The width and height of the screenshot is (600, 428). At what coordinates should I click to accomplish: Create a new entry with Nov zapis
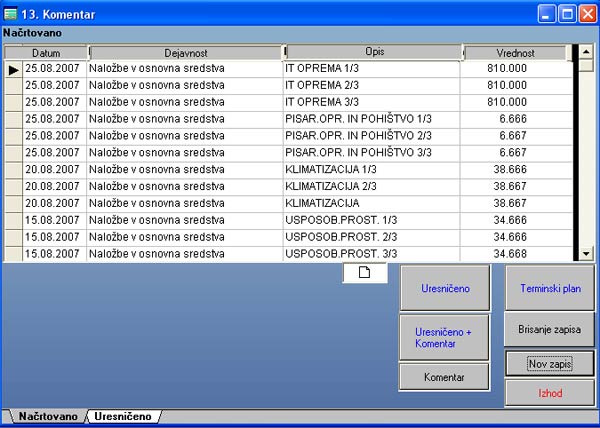pos(549,363)
